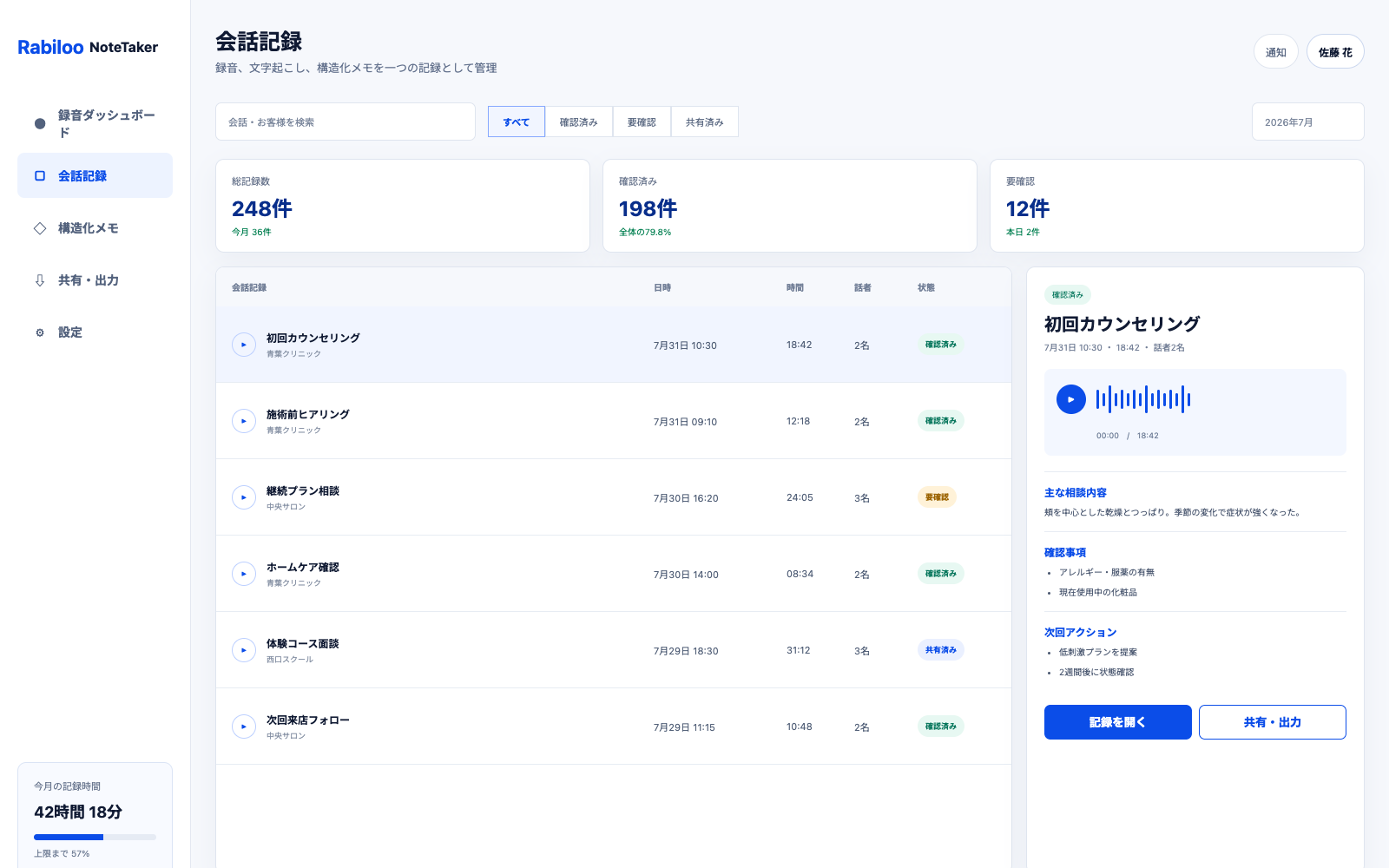Click the 要確認 badge on 継続プラン相談

coord(937,497)
